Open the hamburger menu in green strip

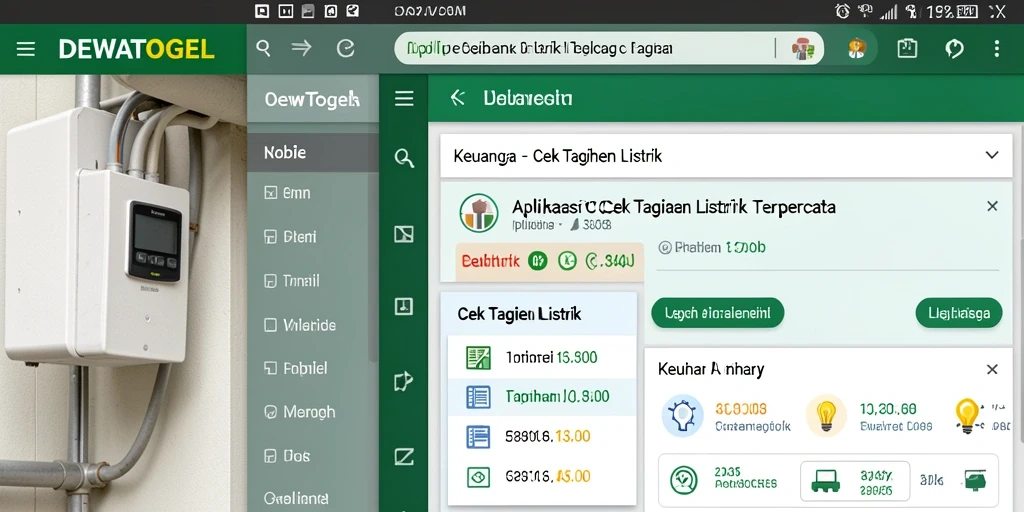coord(404,99)
